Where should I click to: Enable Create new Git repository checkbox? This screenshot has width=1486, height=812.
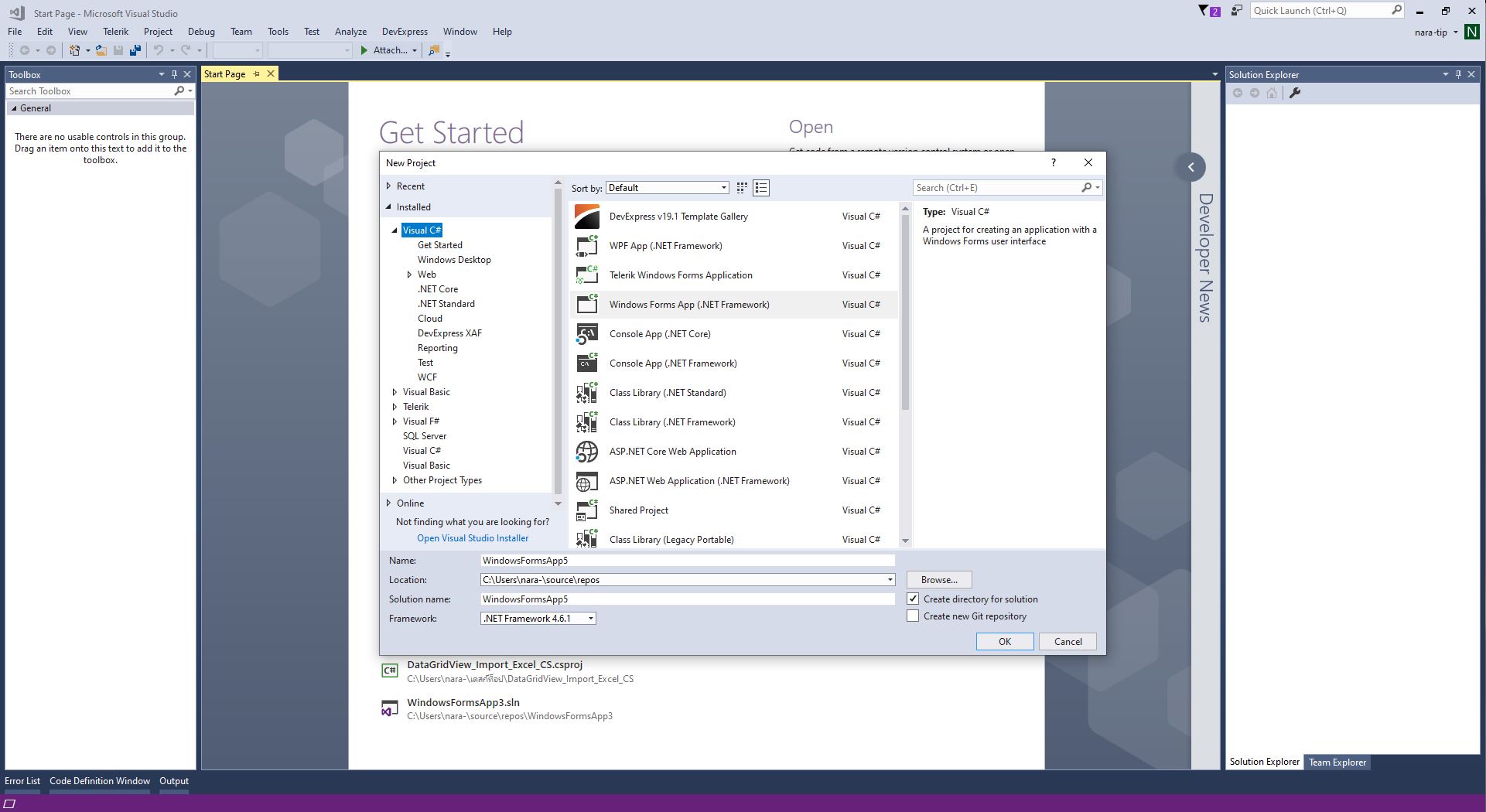pyautogui.click(x=913, y=616)
